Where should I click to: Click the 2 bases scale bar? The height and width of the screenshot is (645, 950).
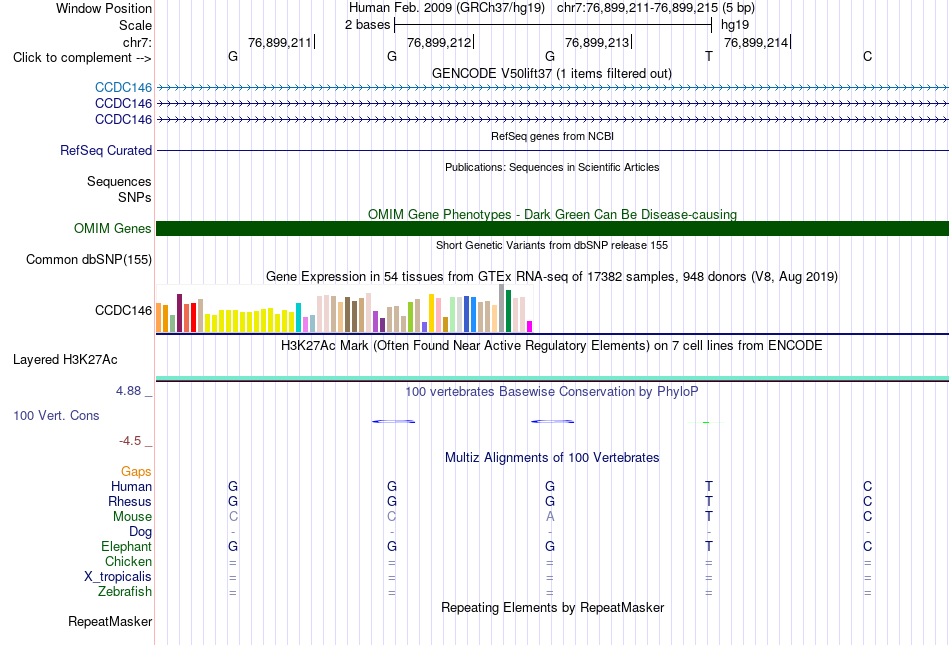553,25
